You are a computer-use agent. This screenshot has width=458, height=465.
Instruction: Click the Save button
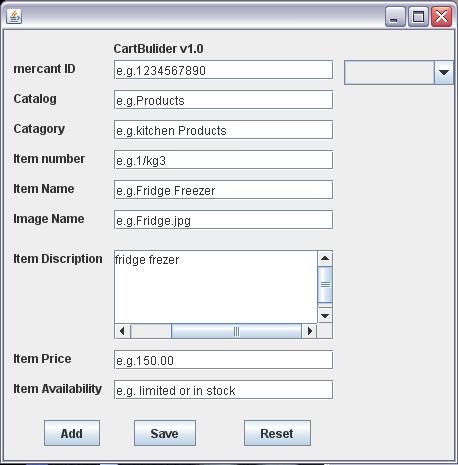165,433
